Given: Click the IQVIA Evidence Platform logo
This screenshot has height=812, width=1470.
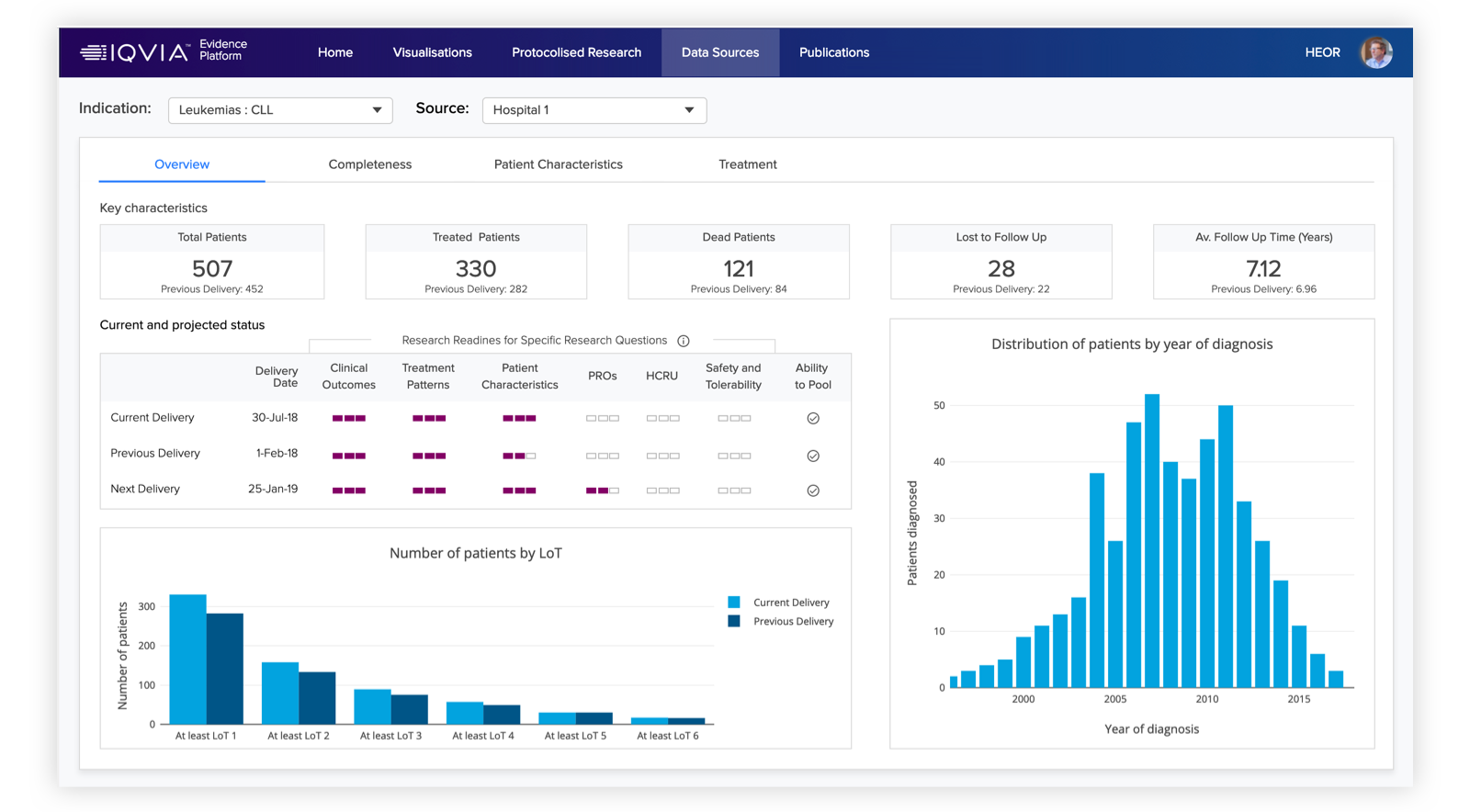Looking at the screenshot, I should pos(164,52).
